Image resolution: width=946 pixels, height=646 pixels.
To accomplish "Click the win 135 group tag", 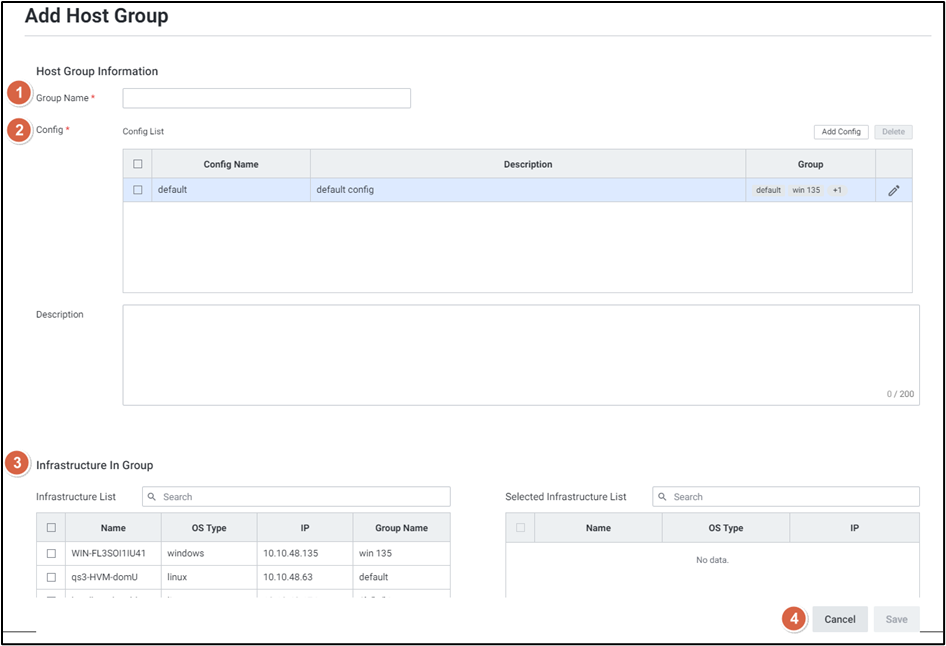I will 806,190.
